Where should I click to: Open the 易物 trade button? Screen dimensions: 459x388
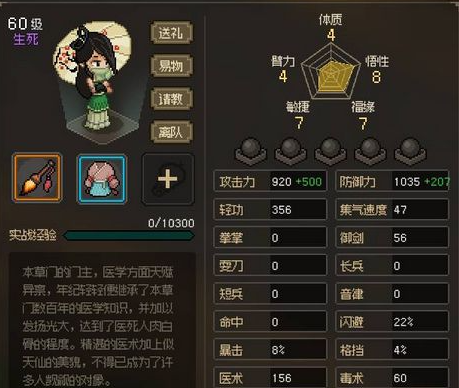[171, 66]
